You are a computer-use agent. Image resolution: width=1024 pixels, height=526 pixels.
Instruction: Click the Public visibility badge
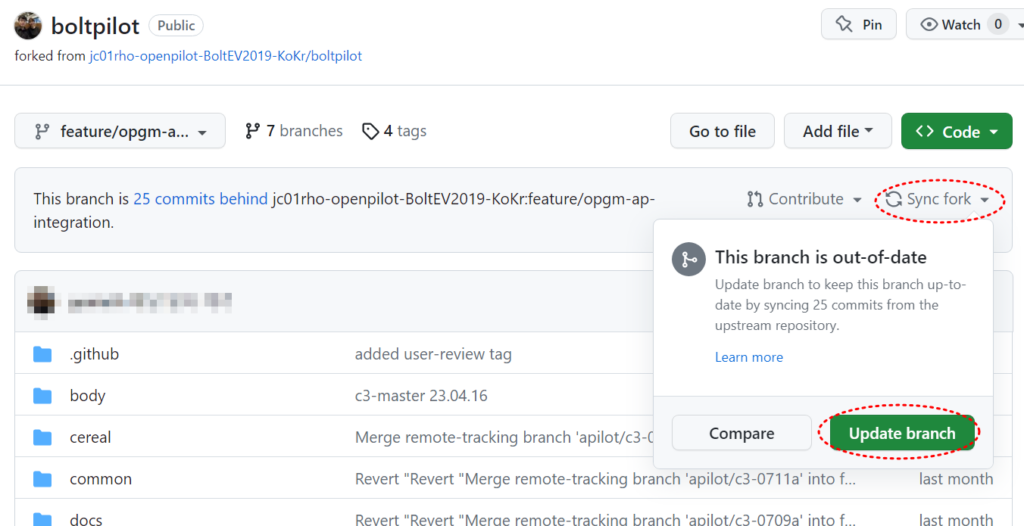click(x=176, y=25)
